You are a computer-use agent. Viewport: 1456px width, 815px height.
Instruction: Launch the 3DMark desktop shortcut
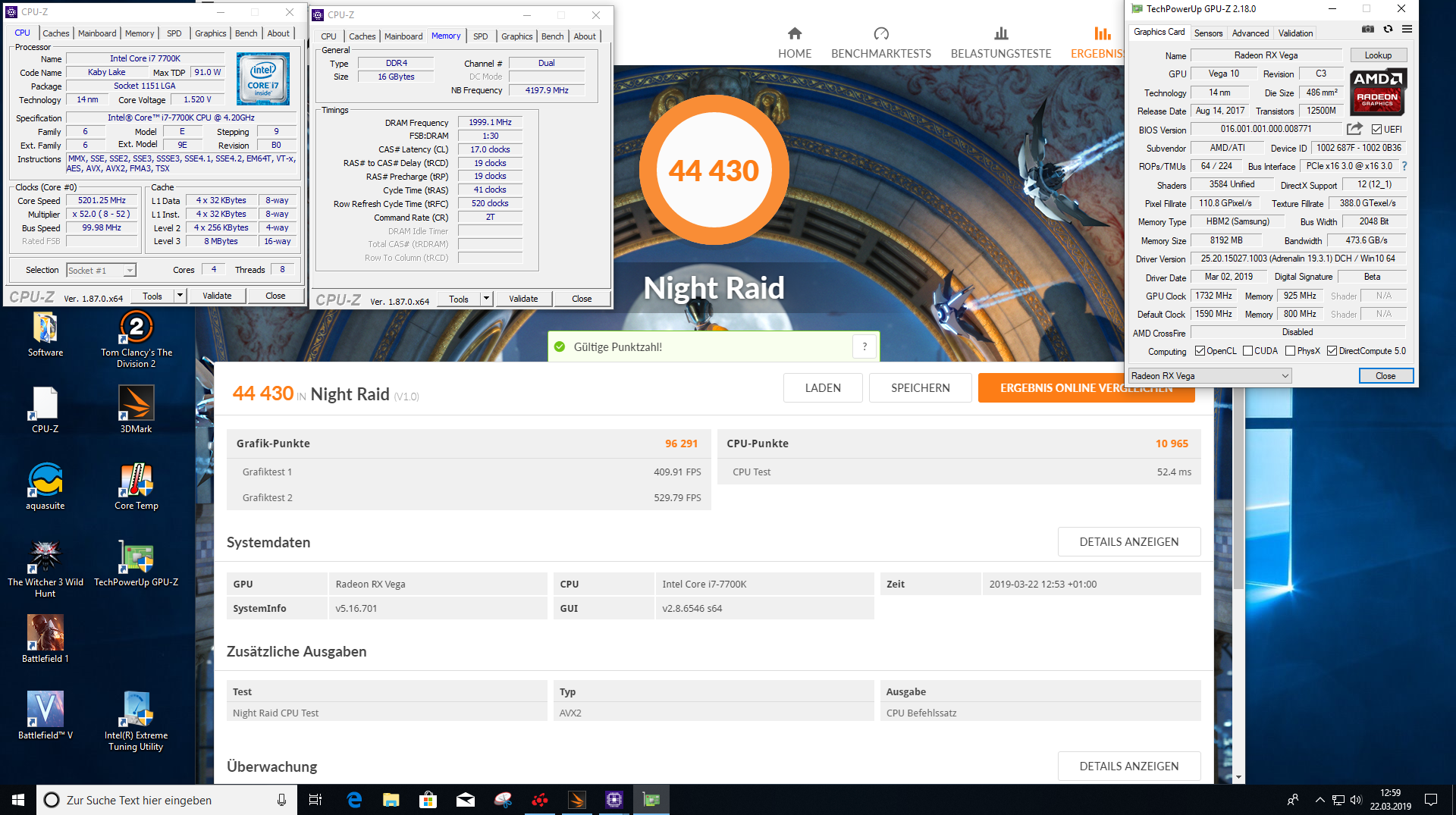pos(136,409)
